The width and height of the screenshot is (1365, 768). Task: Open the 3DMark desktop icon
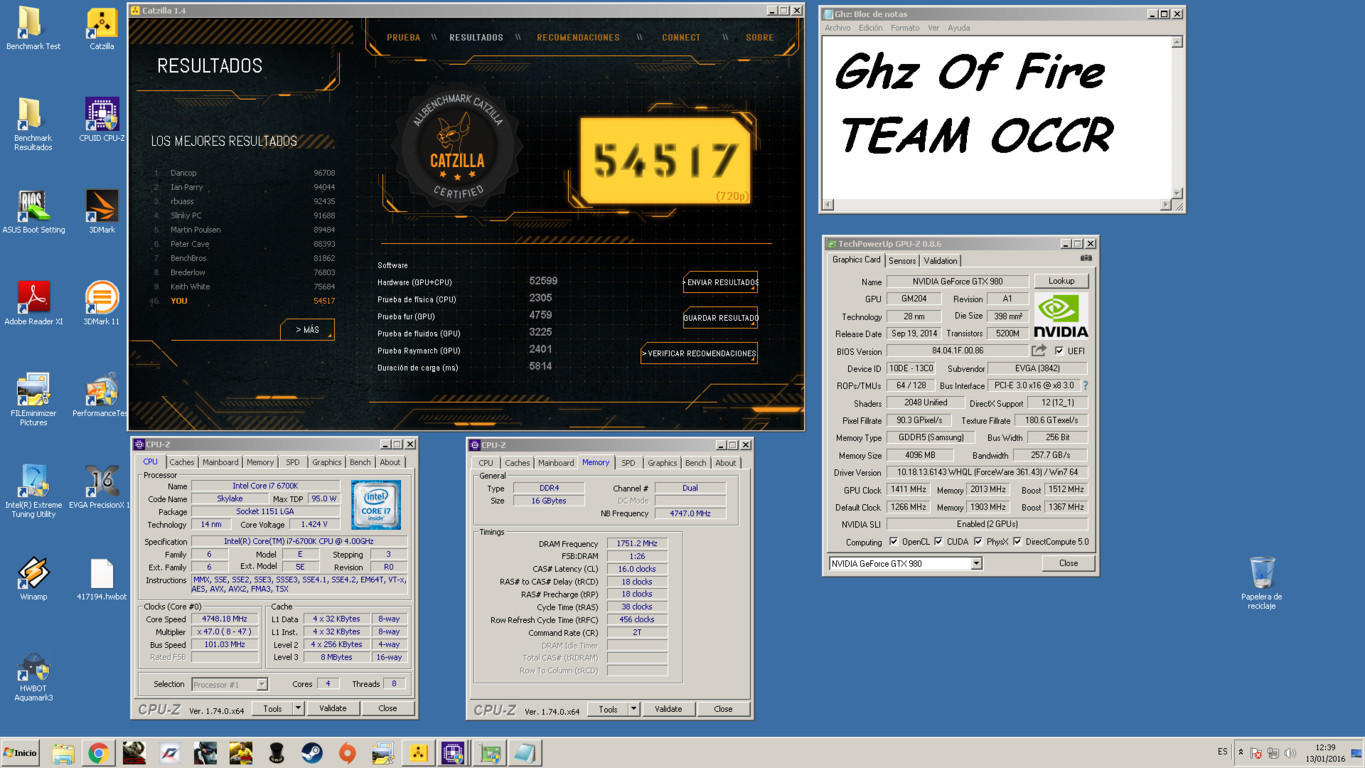[101, 212]
